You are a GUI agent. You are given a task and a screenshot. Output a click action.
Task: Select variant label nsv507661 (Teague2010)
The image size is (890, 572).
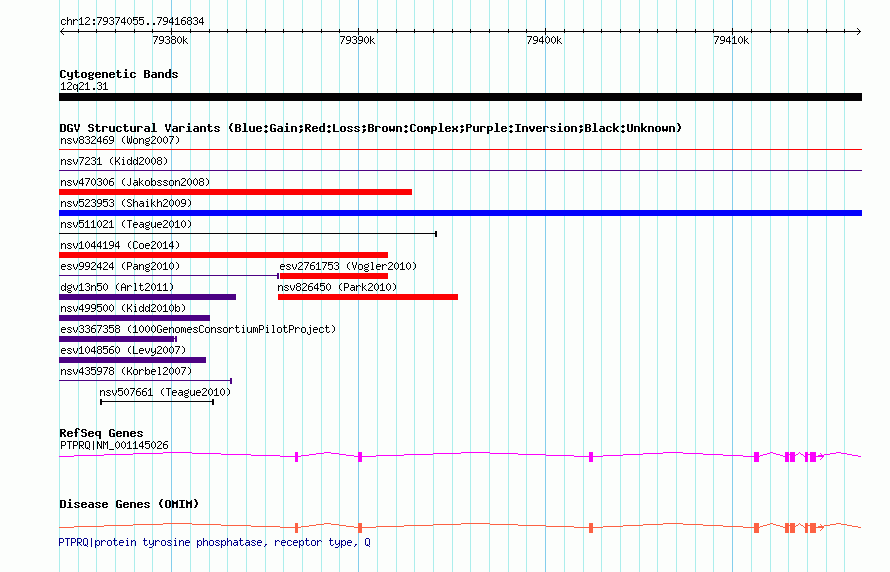[165, 392]
